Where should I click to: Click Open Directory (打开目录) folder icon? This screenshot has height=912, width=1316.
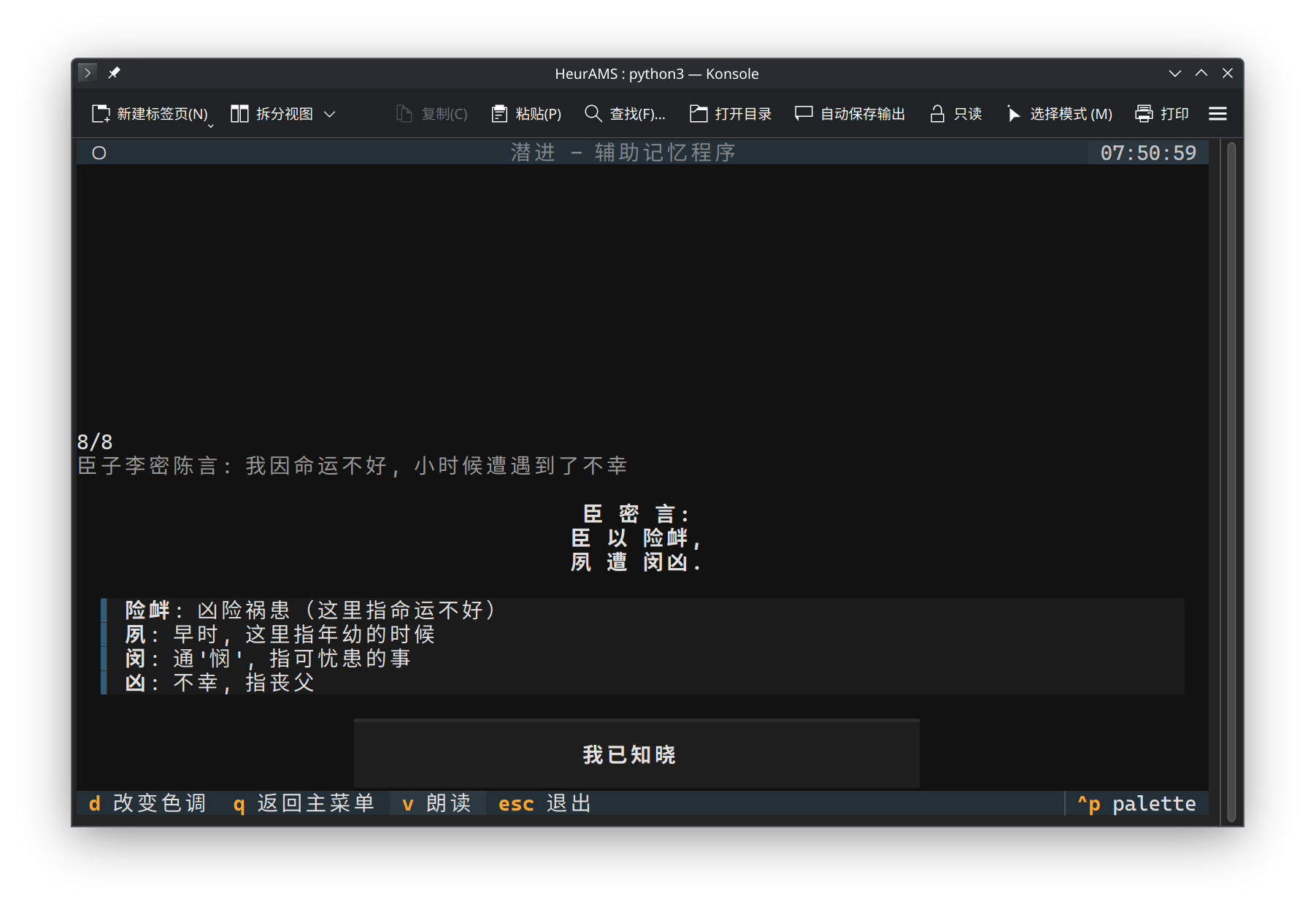click(699, 114)
